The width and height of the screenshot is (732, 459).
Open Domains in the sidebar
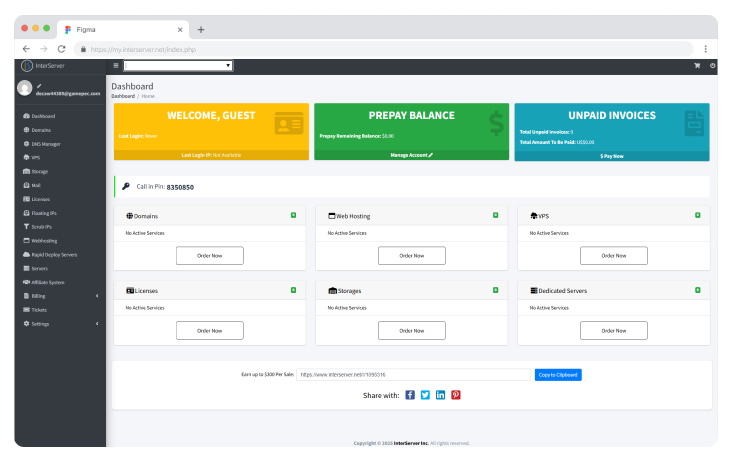[37, 130]
